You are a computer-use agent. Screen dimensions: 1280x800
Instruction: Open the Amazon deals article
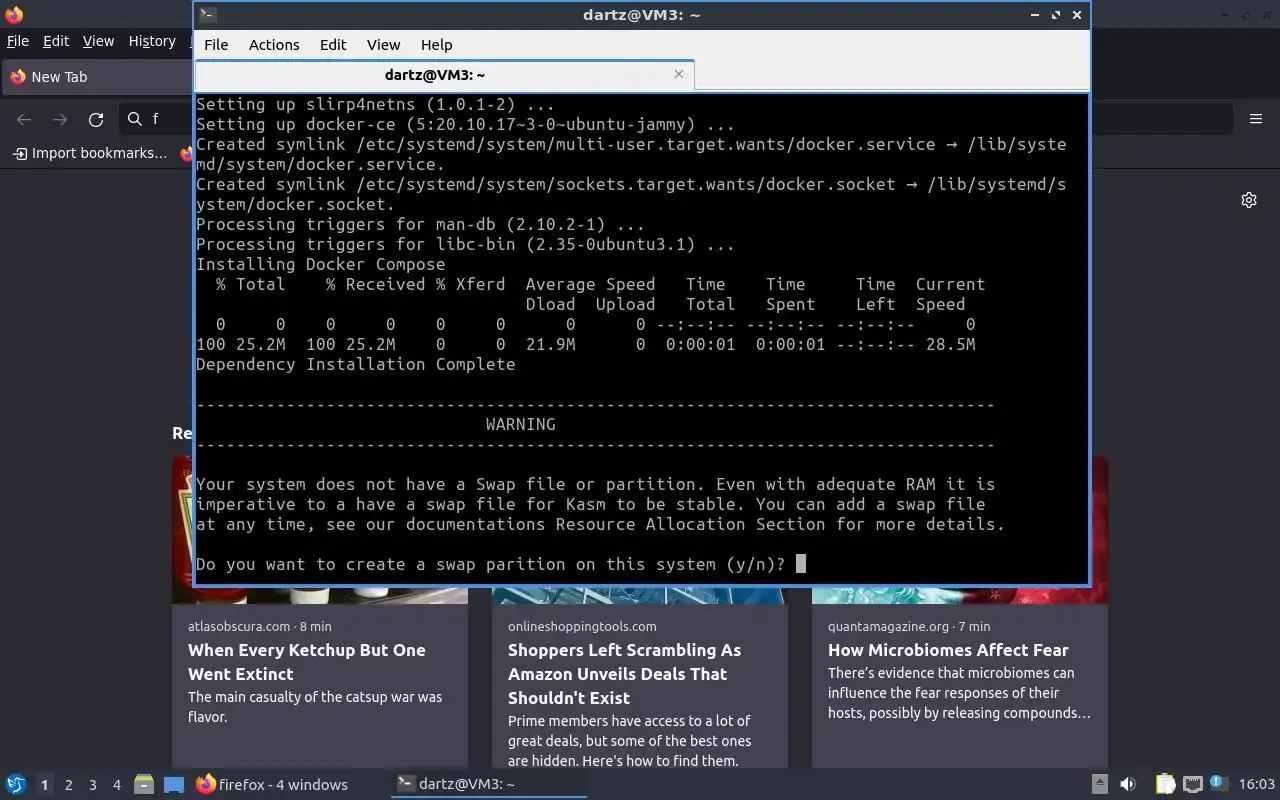[625, 674]
